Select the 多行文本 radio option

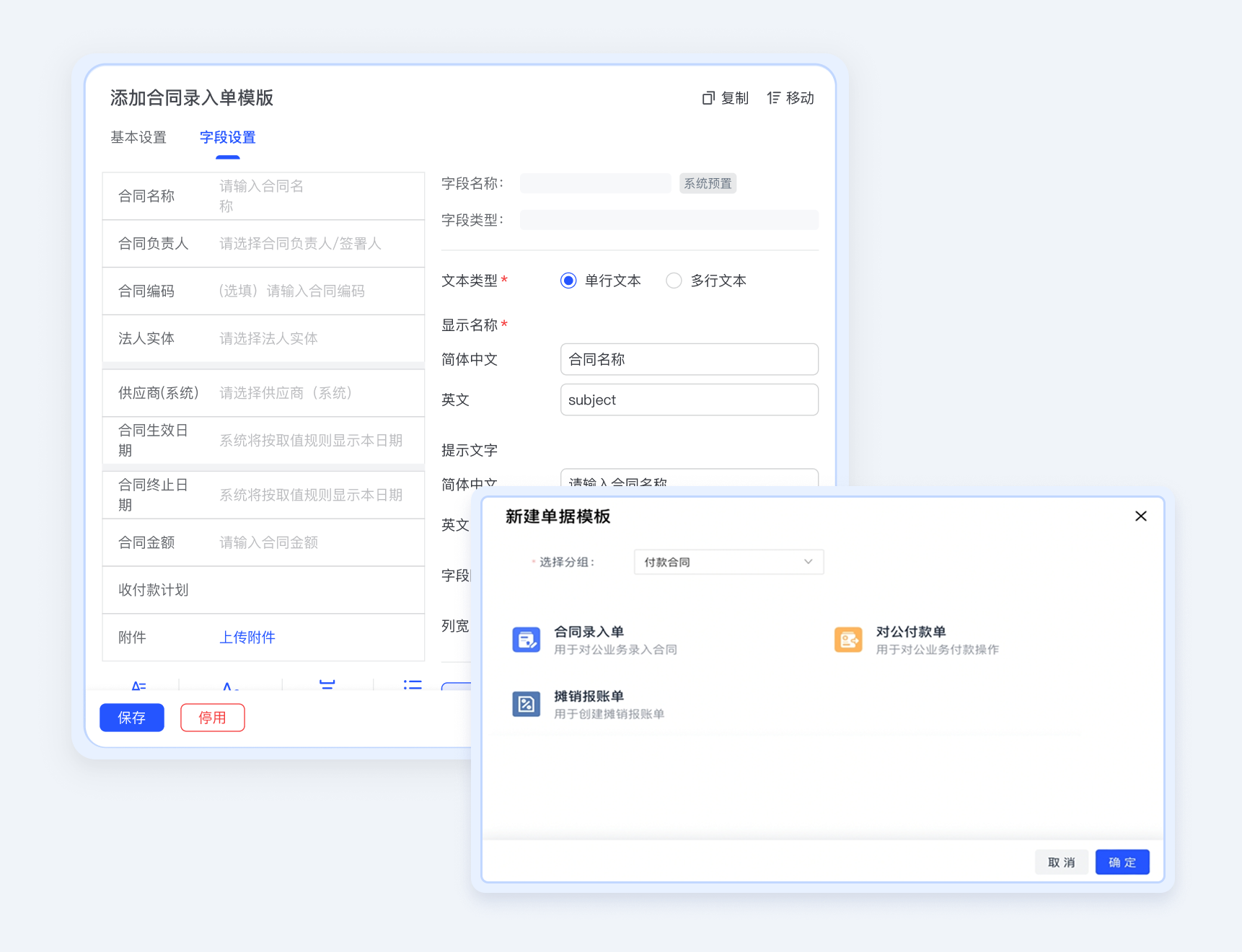pyautogui.click(x=674, y=281)
